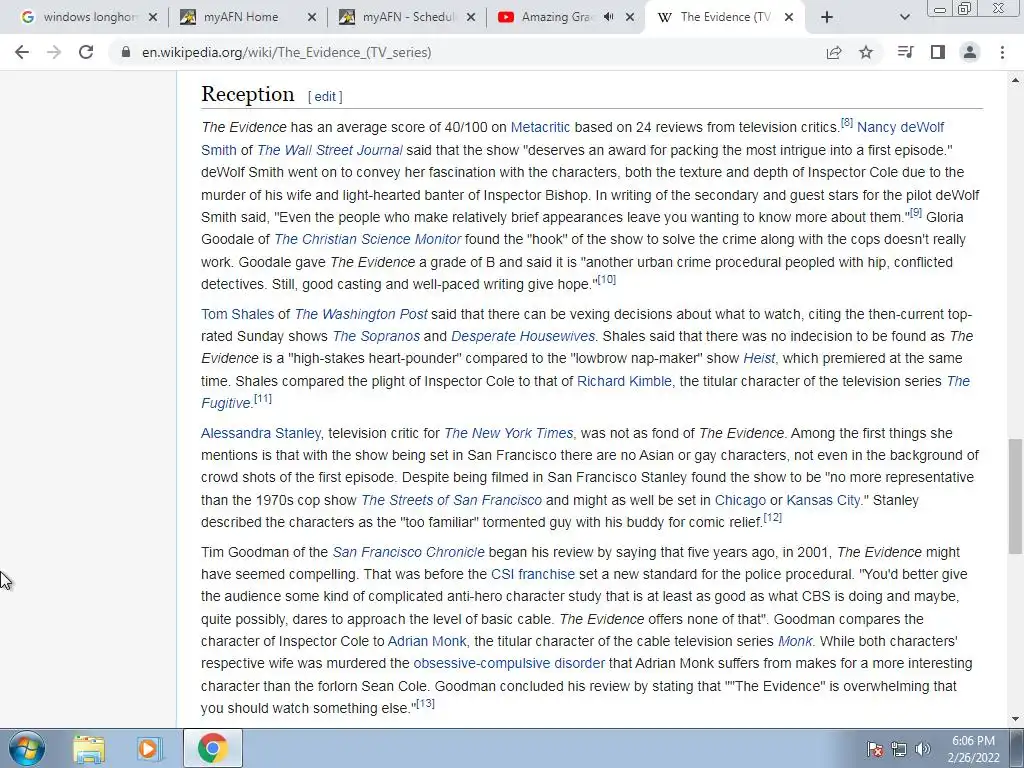The width and height of the screenshot is (1024, 768).
Task: Open The Sopranos link
Action: 376,336
